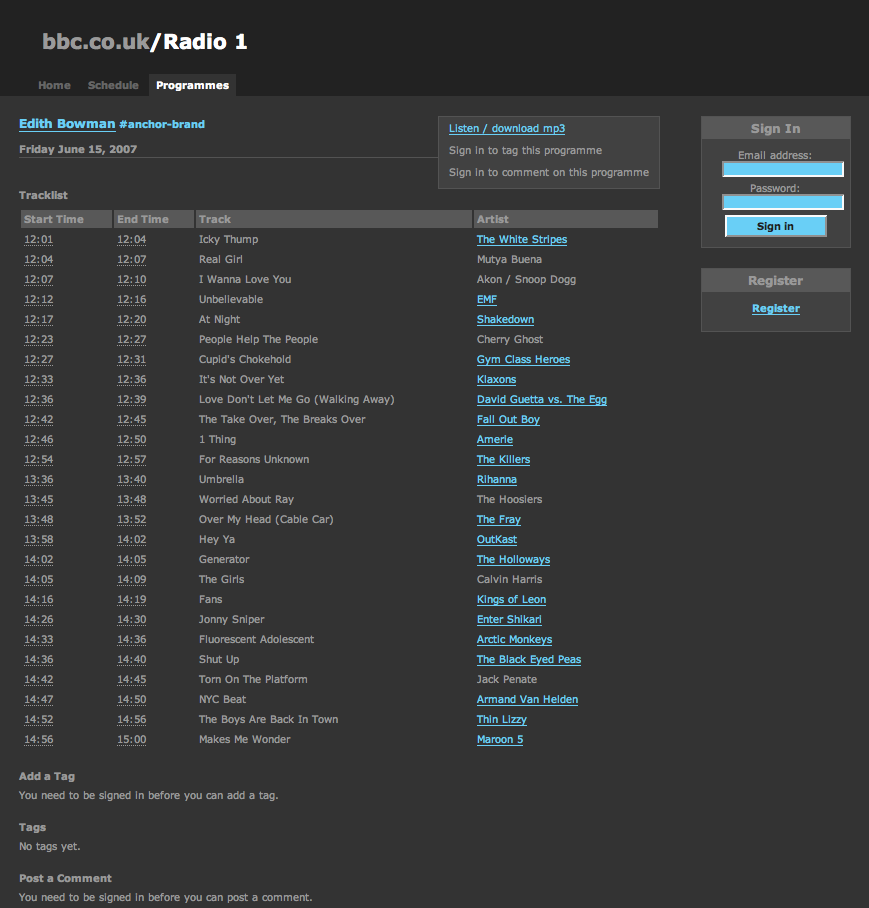
Task: Focus the Email address field
Action: (782, 169)
